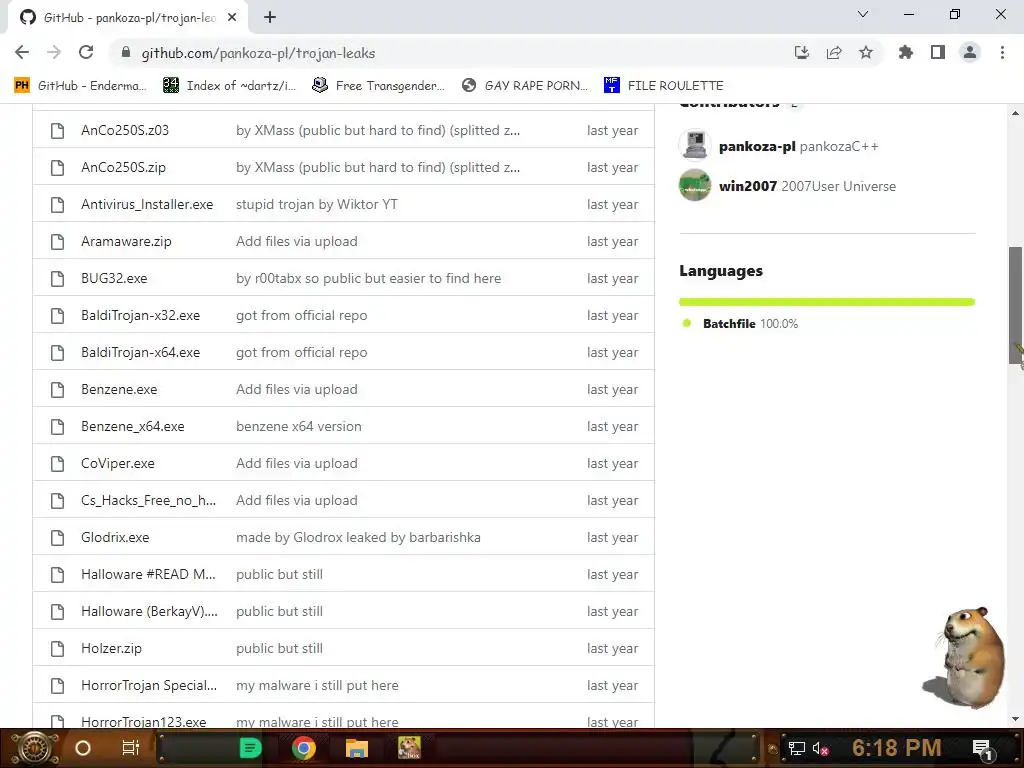Click the page vertical scrollbar thumb

(x=1016, y=305)
